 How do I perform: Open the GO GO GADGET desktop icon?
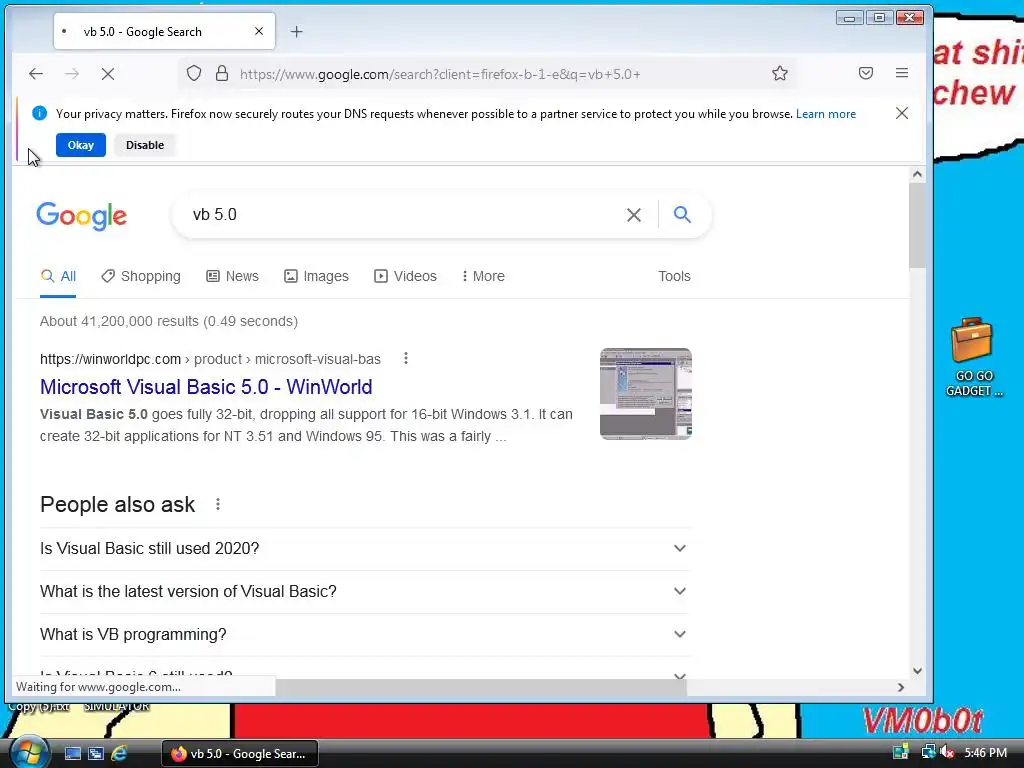click(973, 357)
